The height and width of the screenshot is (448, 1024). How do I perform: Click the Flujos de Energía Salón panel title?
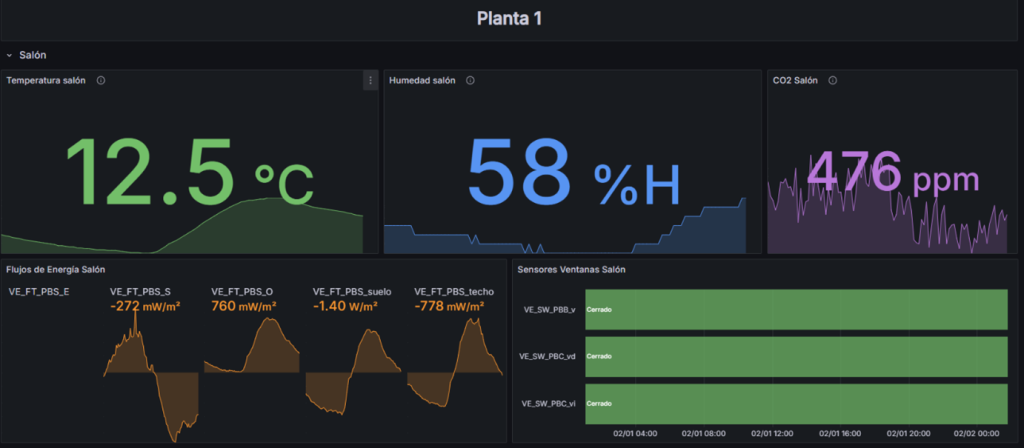point(56,269)
